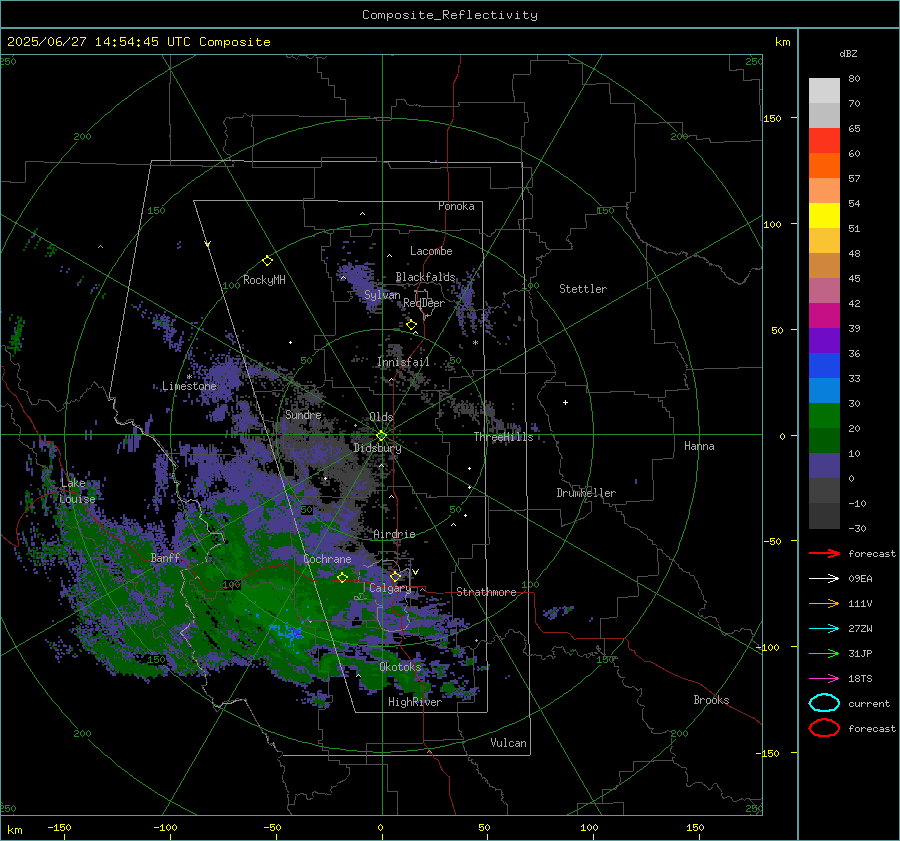Click the Banff label on the map
Image resolution: width=900 pixels, height=841 pixels.
coord(165,558)
